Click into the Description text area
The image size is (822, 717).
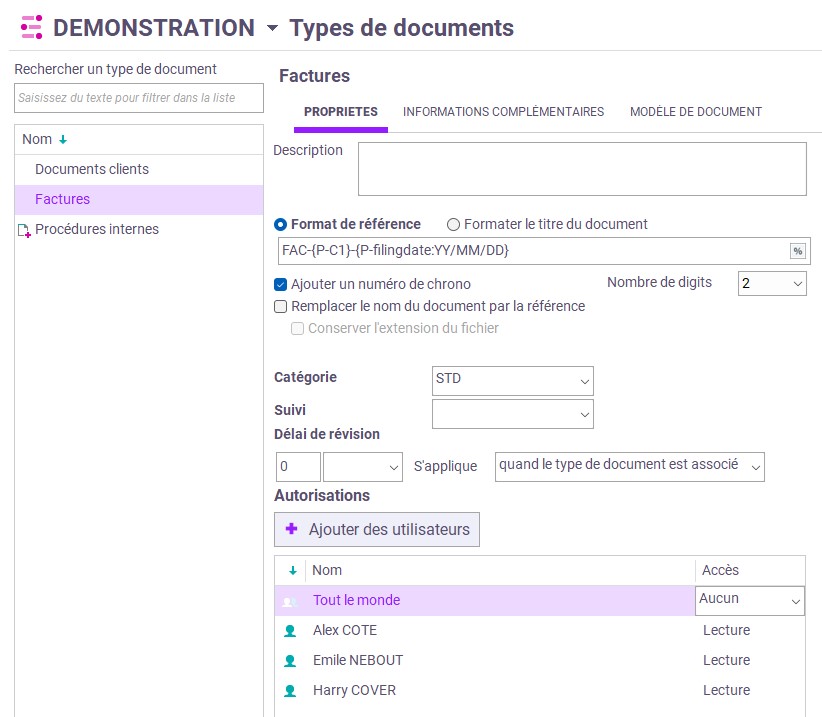(582, 169)
